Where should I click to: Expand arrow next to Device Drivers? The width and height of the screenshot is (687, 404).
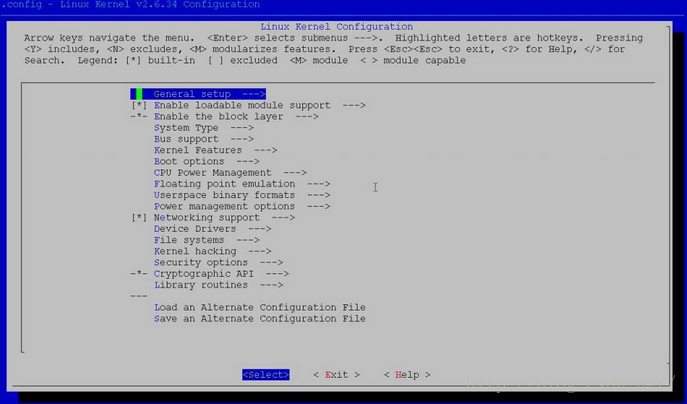(x=260, y=229)
